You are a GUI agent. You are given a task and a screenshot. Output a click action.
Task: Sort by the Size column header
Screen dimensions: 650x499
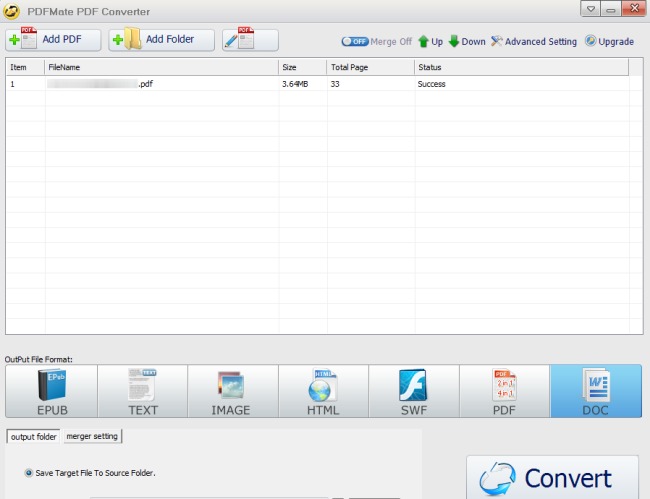[x=302, y=67]
